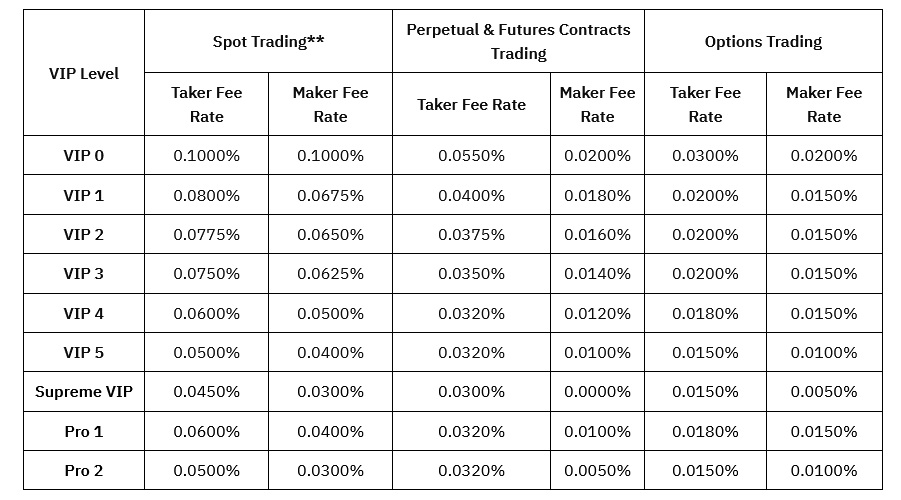Image resolution: width=901 pixels, height=500 pixels.
Task: Select the Pro 1 row label
Action: (x=84, y=432)
